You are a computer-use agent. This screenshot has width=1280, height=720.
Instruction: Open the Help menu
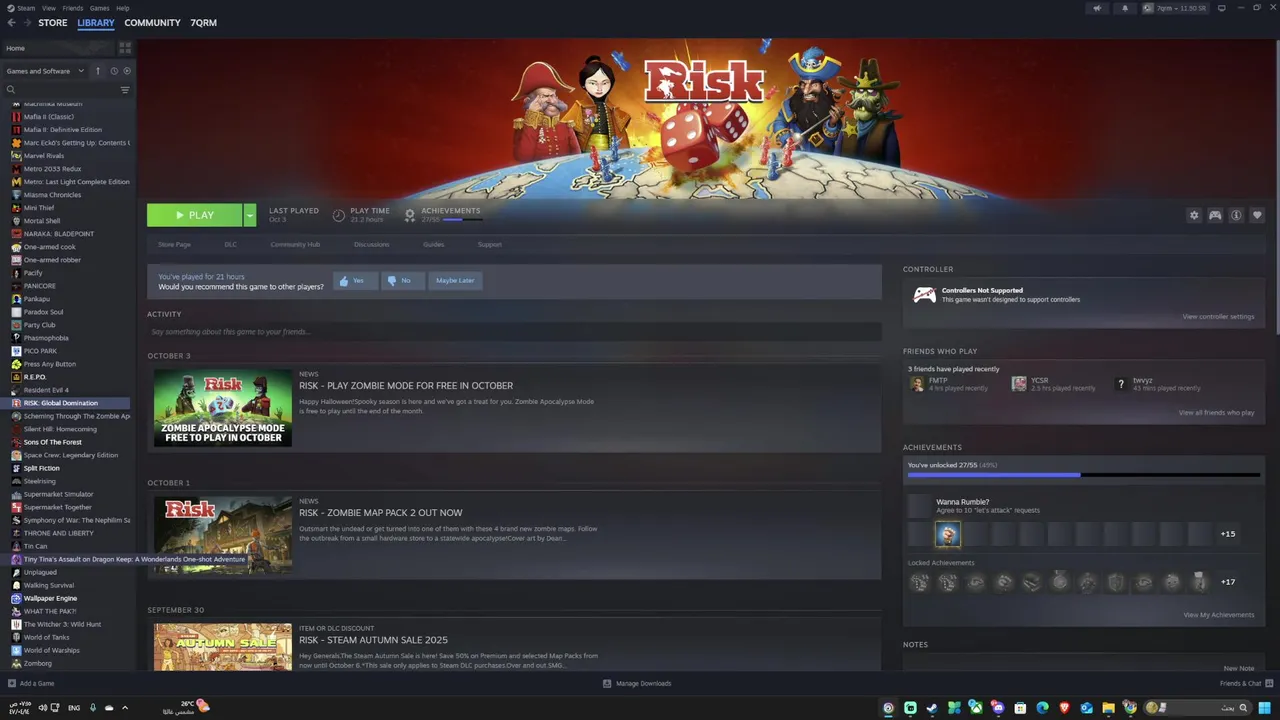pyautogui.click(x=123, y=8)
